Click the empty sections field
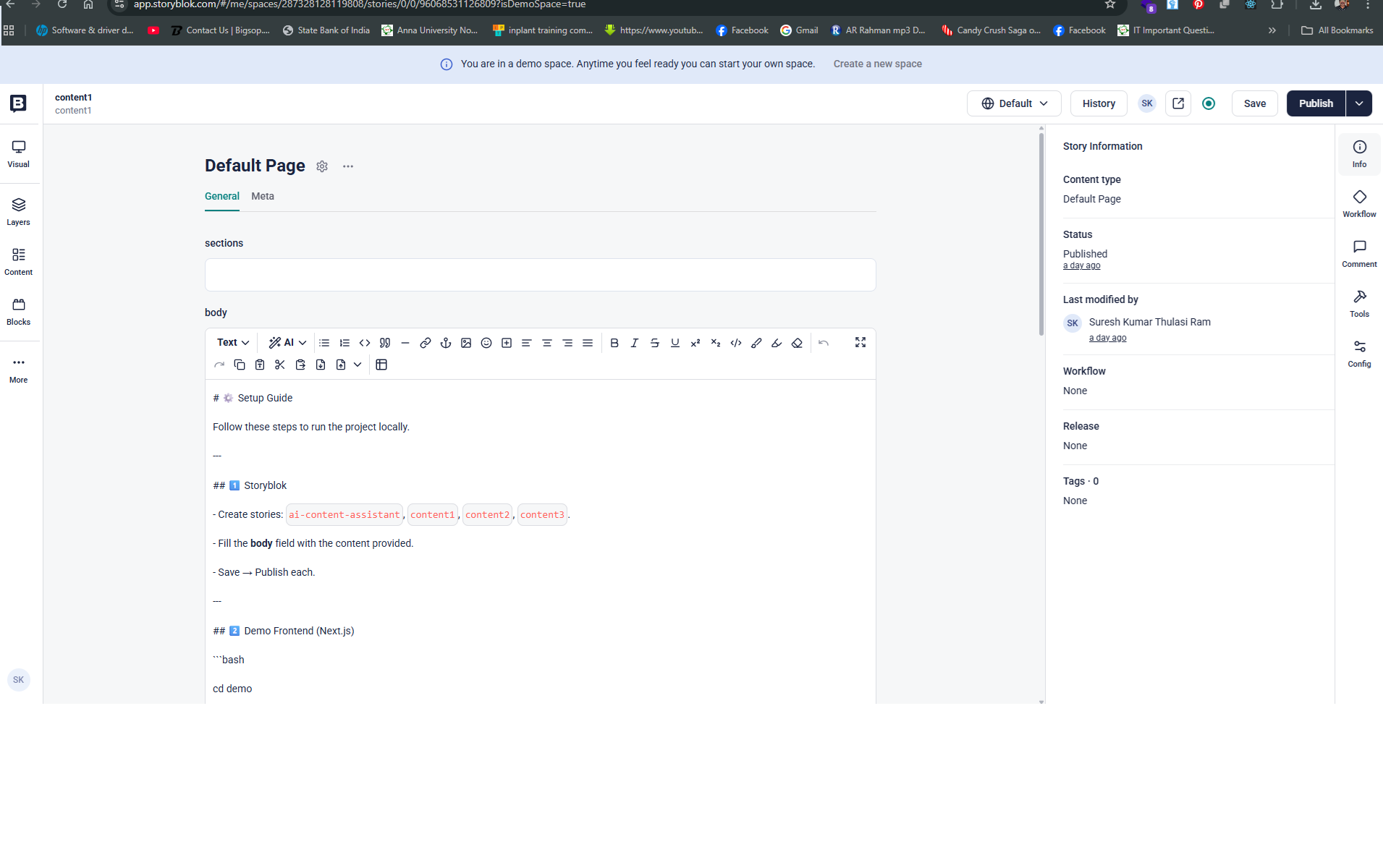This screenshot has height=868, width=1383. (x=540, y=275)
